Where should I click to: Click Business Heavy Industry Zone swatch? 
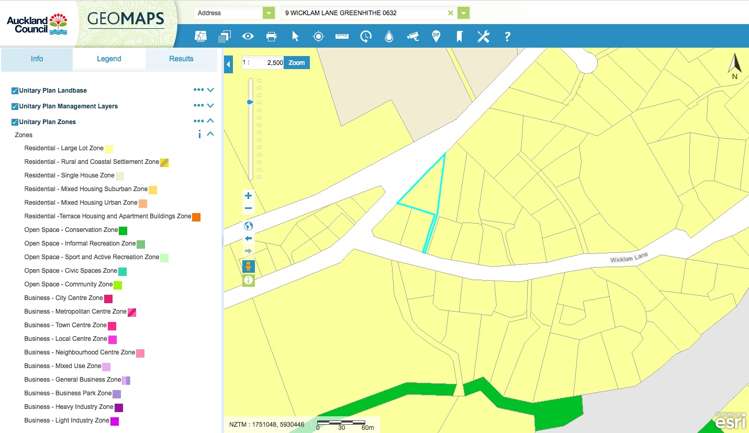[119, 408]
